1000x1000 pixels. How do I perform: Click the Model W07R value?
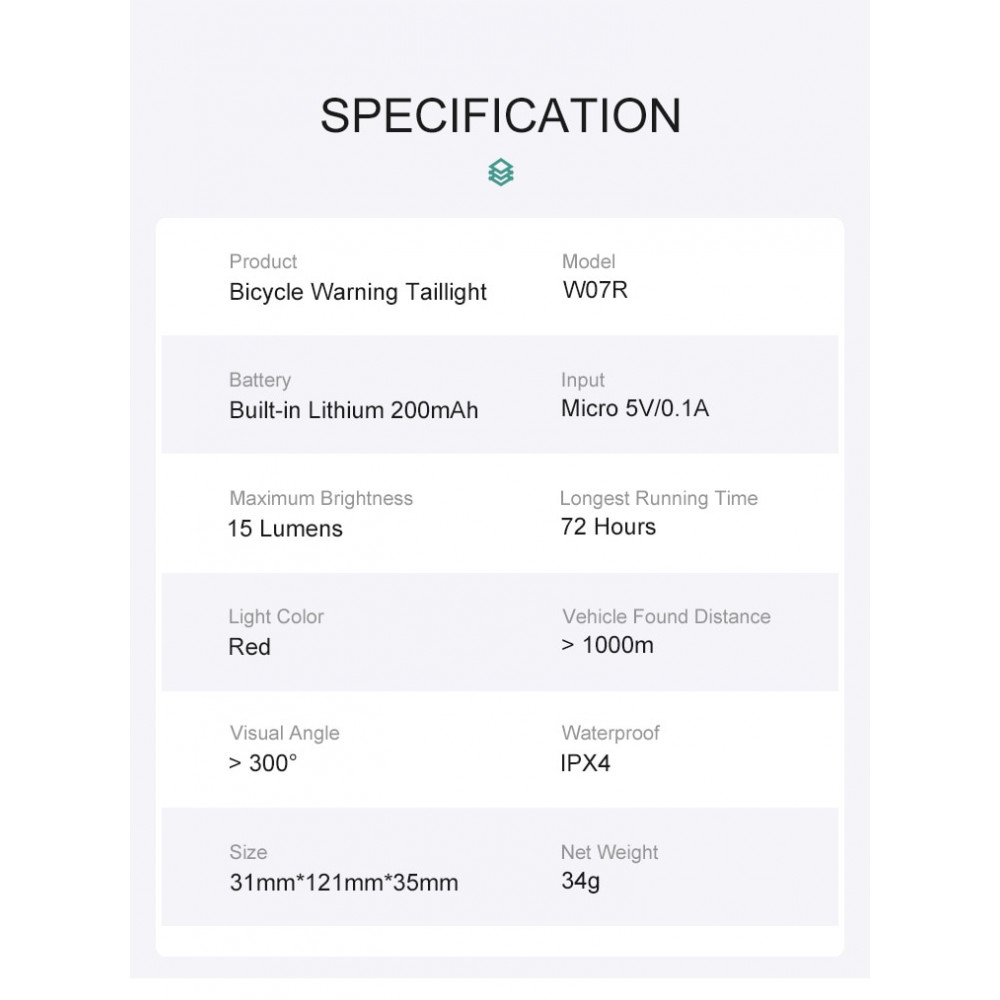click(595, 290)
